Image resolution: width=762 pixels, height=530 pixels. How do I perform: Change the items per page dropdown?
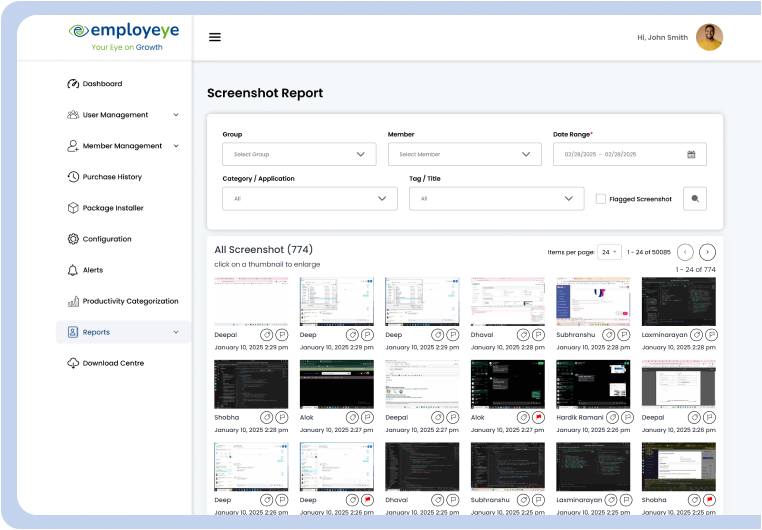coord(609,252)
